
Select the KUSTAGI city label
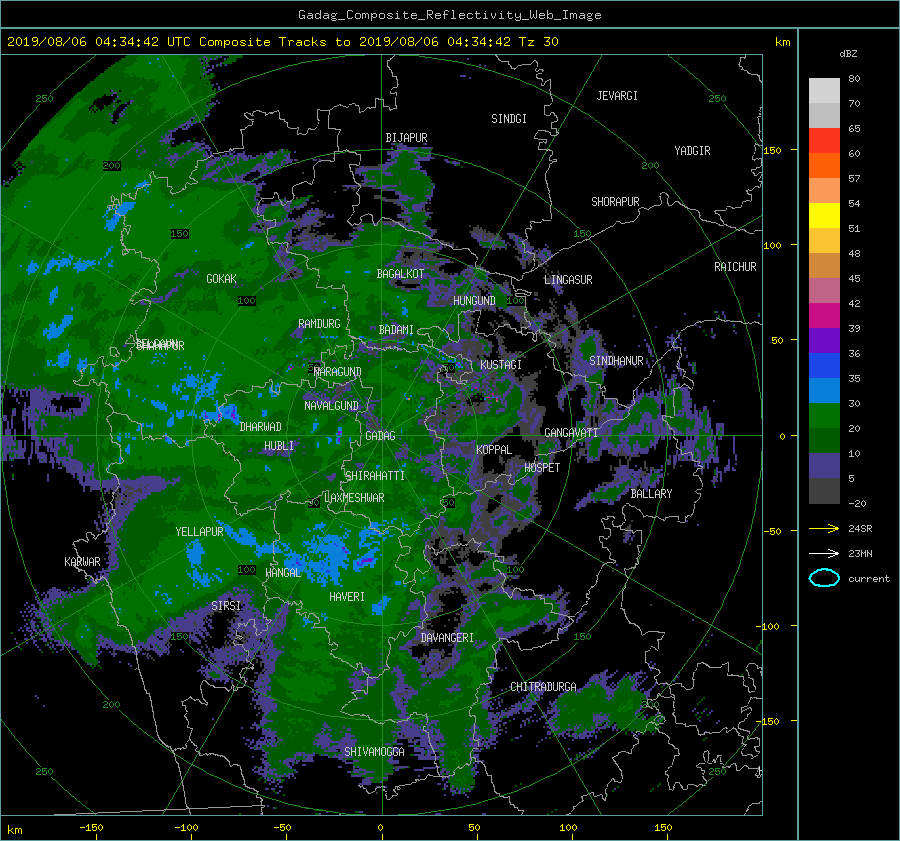(x=501, y=365)
